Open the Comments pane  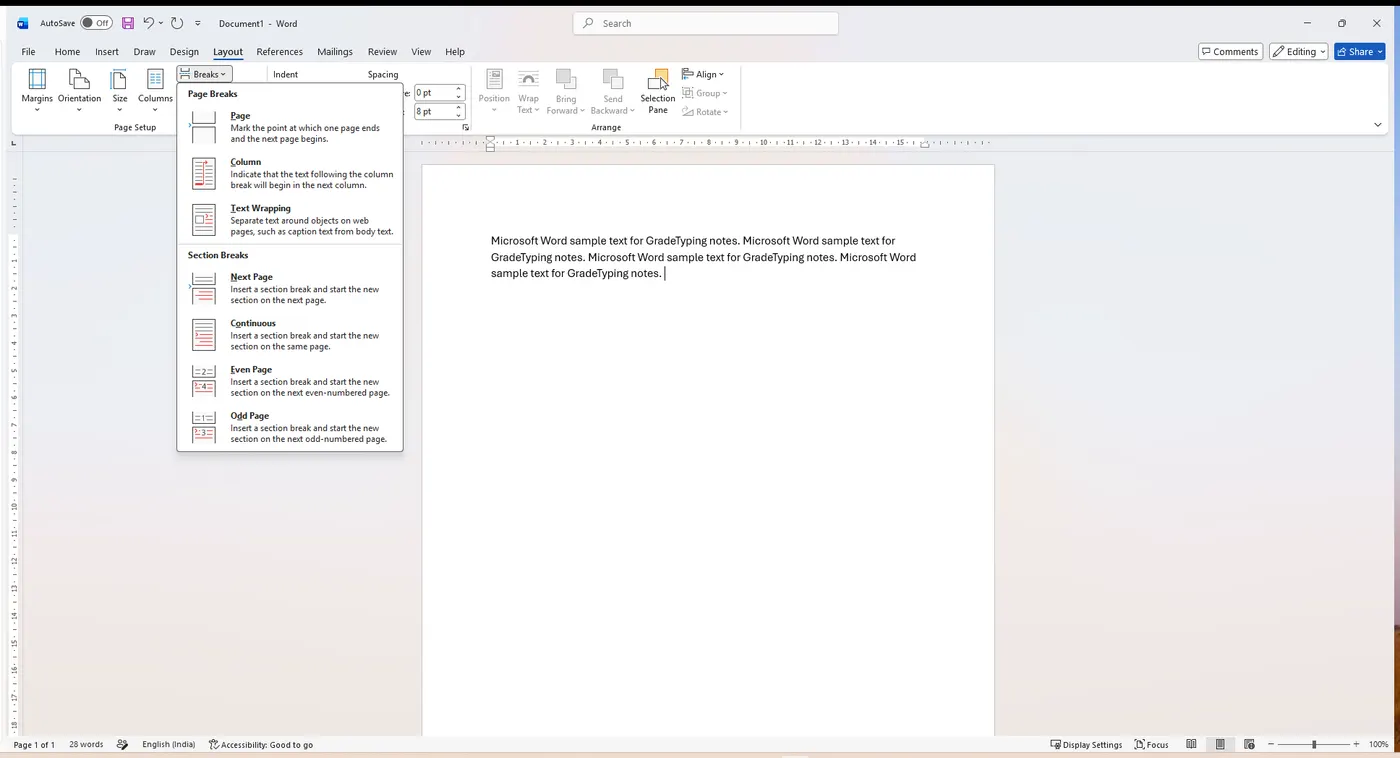(1230, 52)
